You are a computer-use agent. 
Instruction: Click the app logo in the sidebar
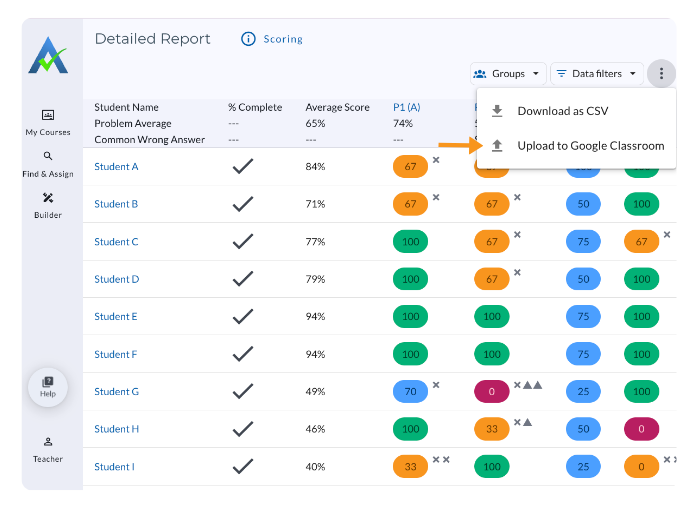48,56
